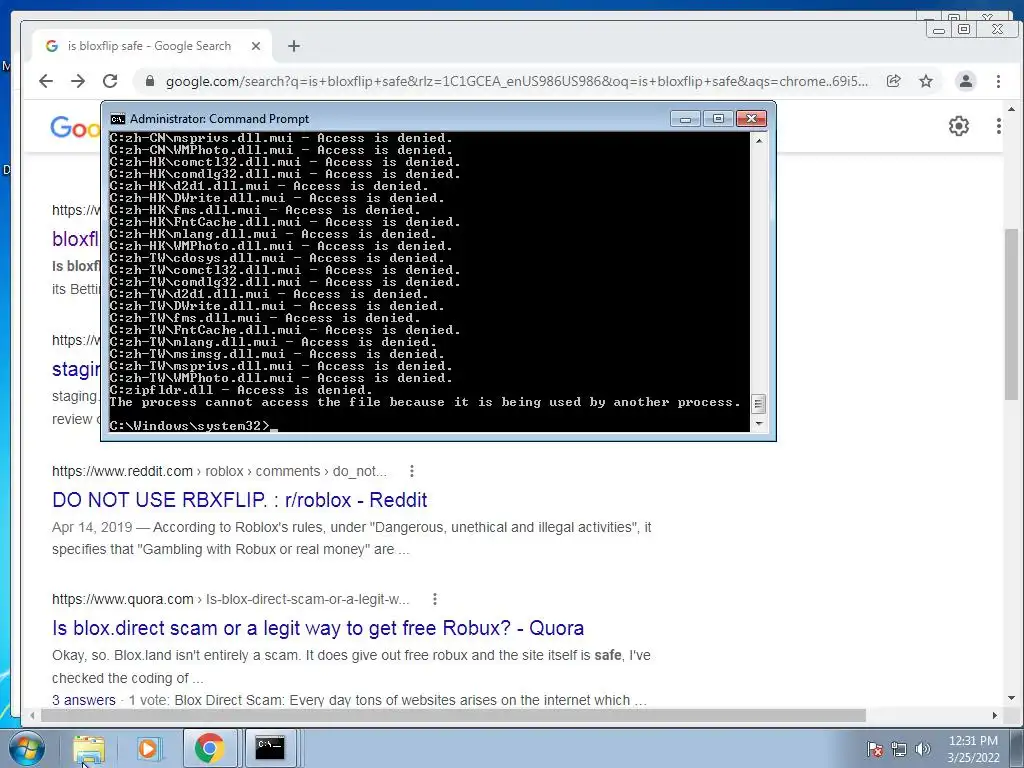View site info via padlock icon
The height and width of the screenshot is (768, 1024).
150,81
